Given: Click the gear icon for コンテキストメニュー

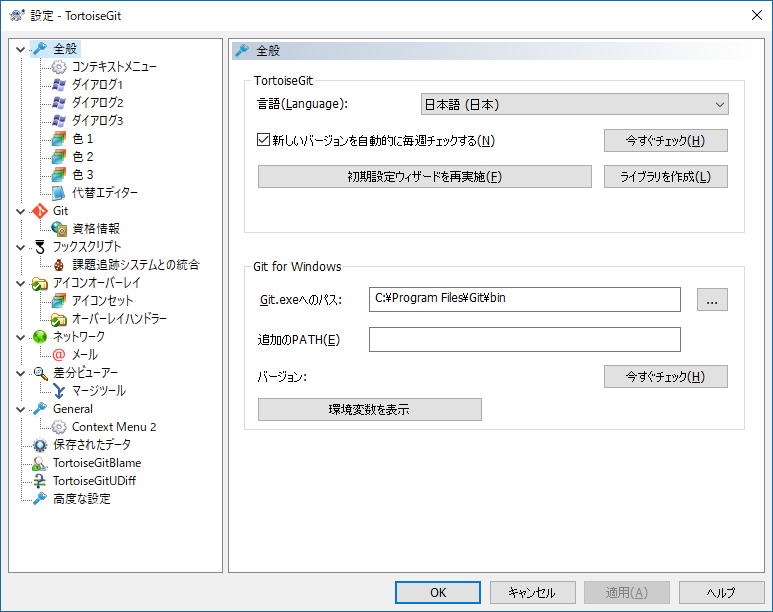Looking at the screenshot, I should pos(59,67).
